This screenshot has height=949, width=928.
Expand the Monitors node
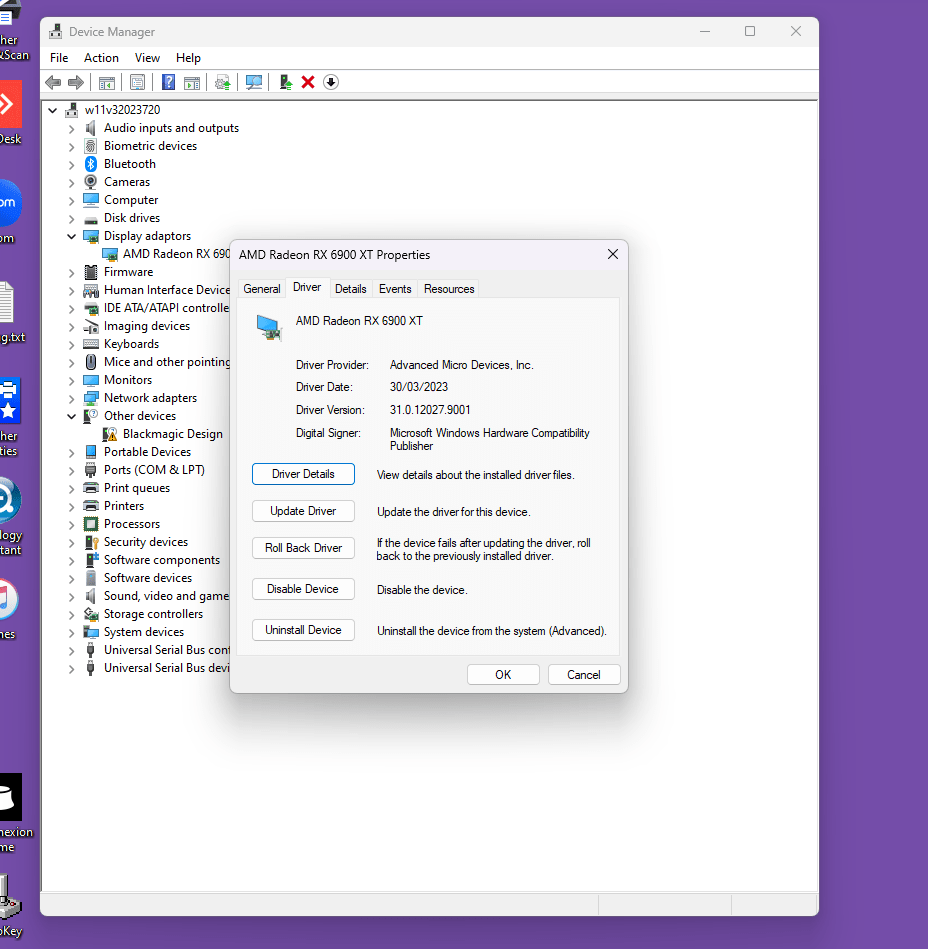(x=71, y=380)
